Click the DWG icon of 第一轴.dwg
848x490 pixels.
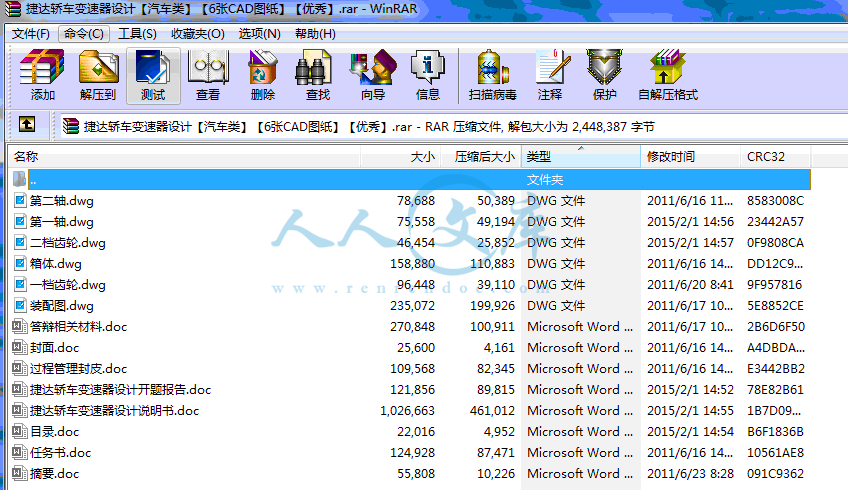pyautogui.click(x=20, y=222)
